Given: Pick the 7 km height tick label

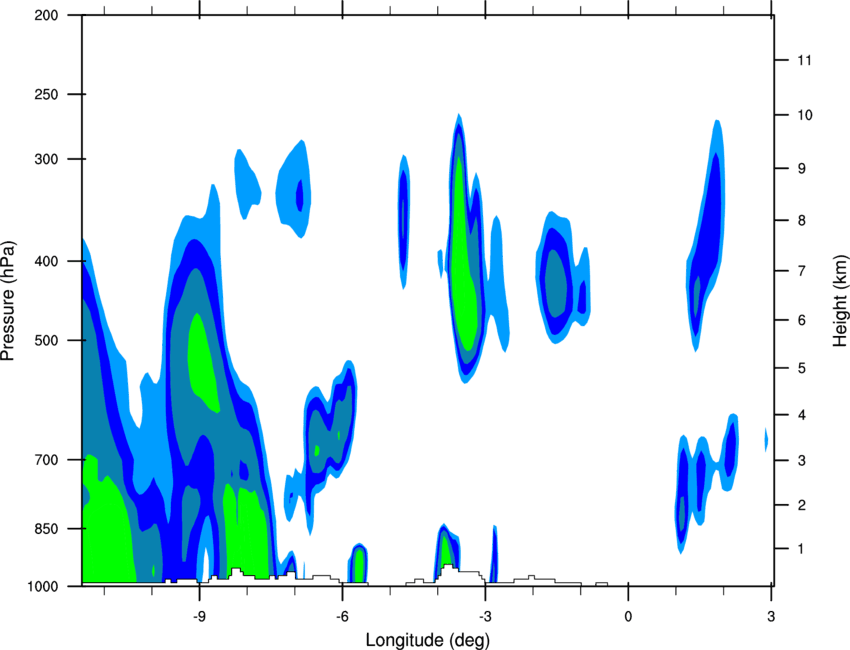Looking at the screenshot, I should pos(802,271).
